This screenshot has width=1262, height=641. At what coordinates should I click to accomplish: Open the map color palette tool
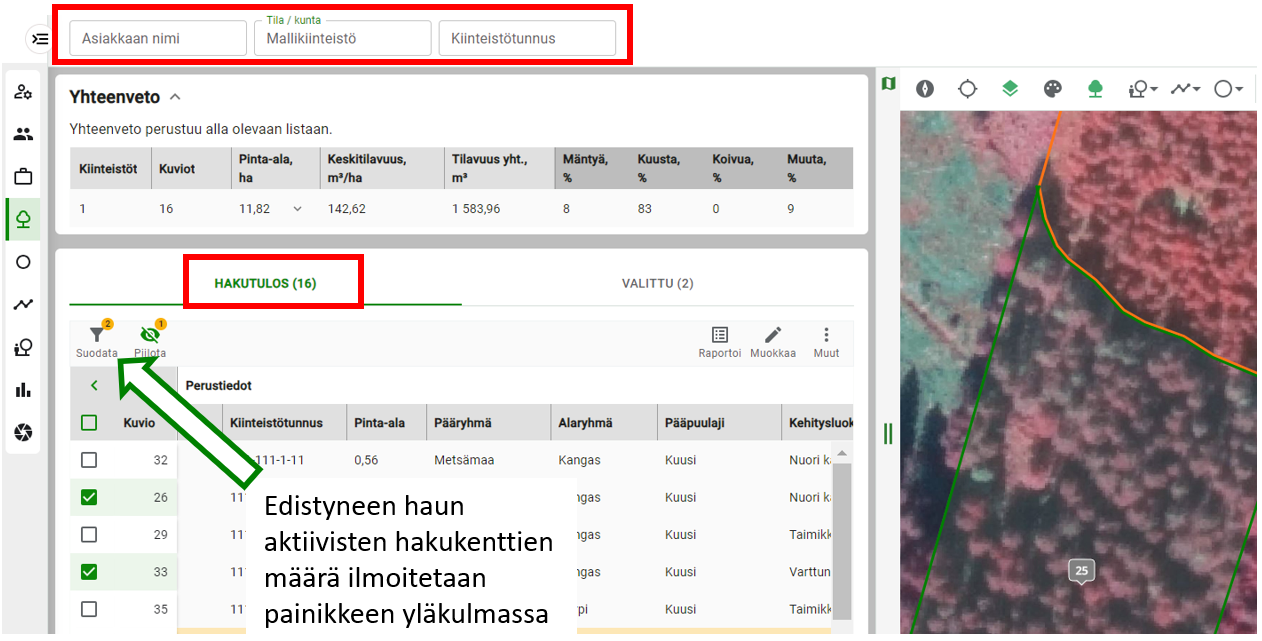pyautogui.click(x=1052, y=89)
